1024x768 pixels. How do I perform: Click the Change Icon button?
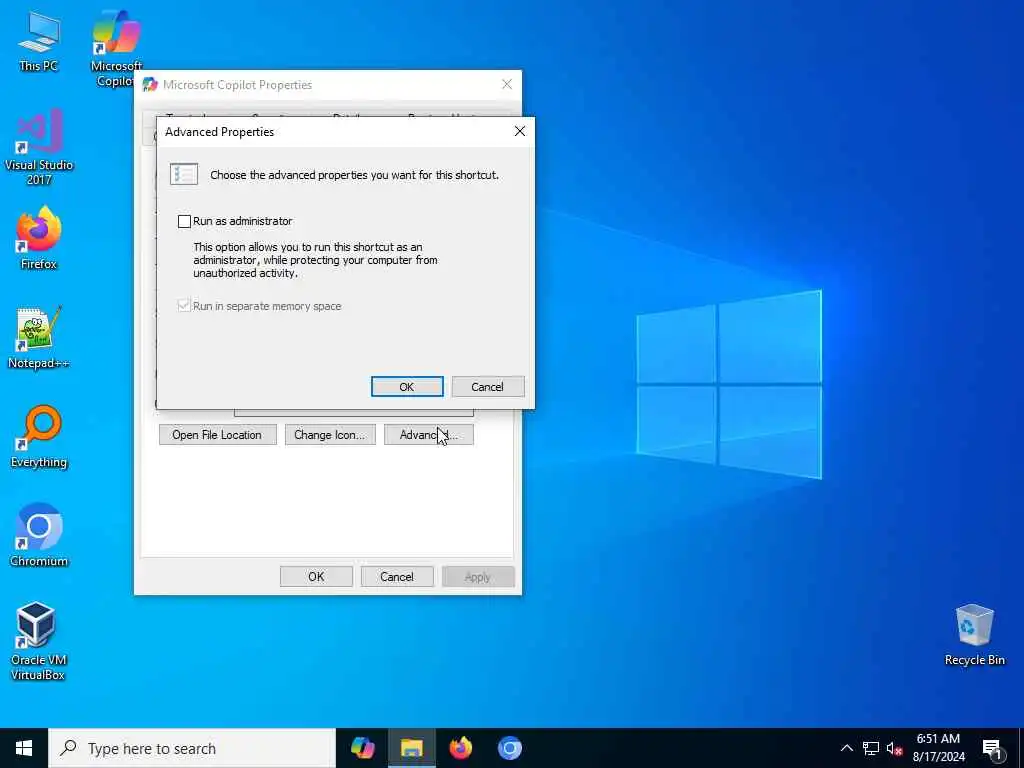click(330, 435)
